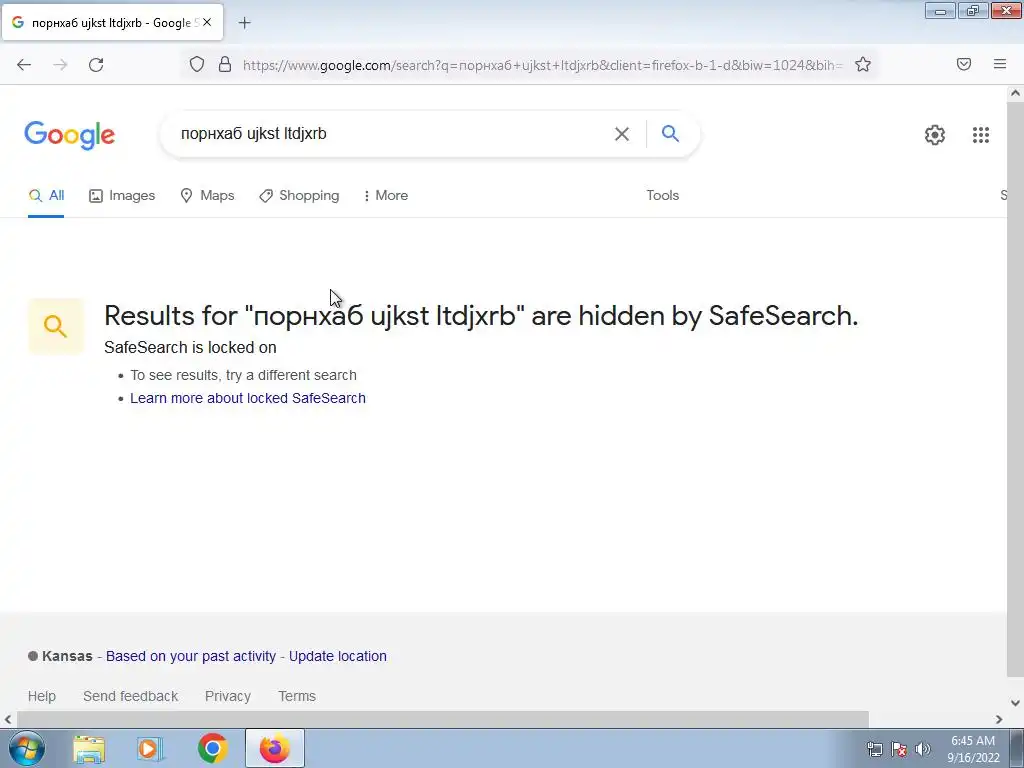Open search Tools options
The width and height of the screenshot is (1024, 768).
coord(662,195)
